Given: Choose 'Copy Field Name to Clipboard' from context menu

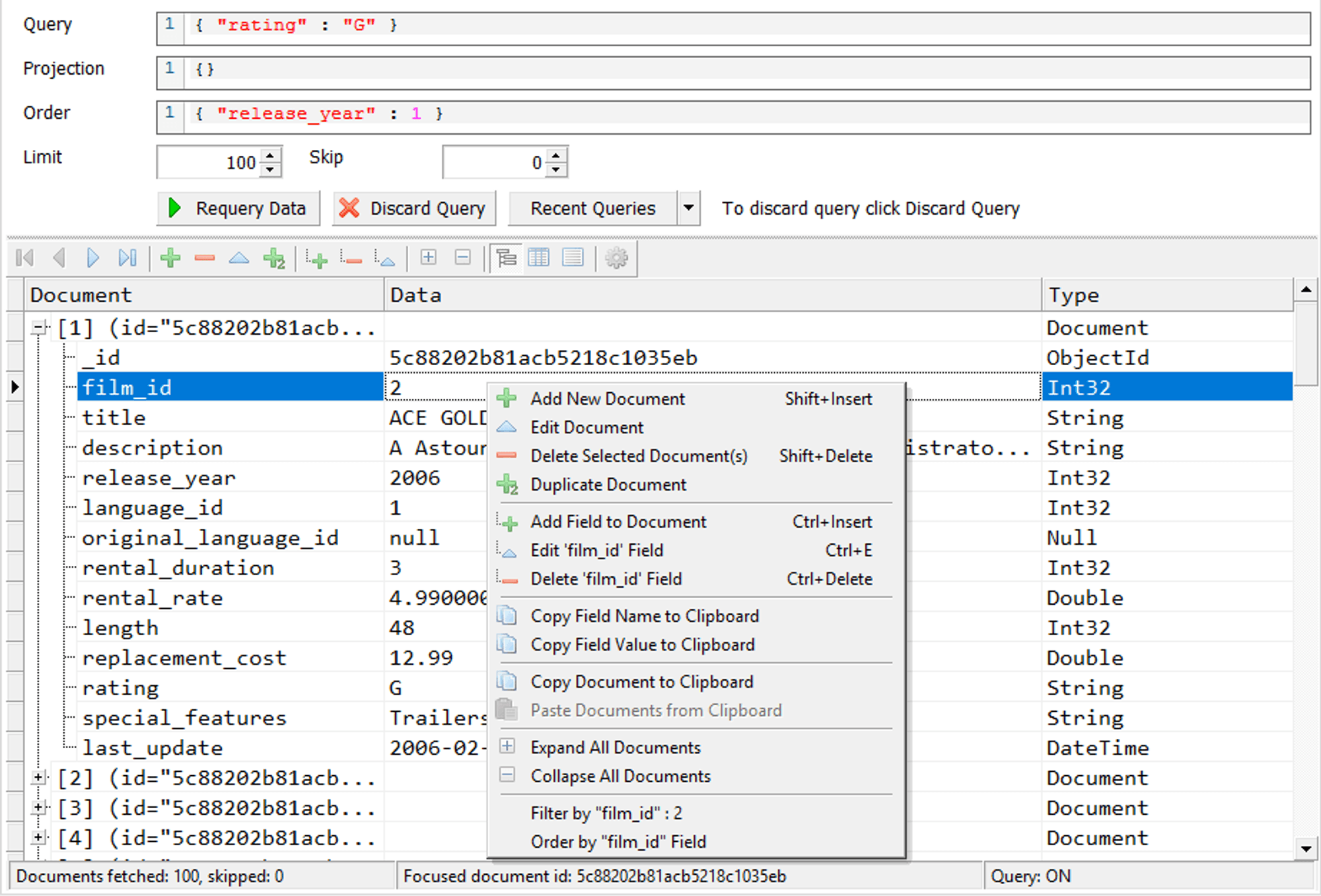Looking at the screenshot, I should point(645,615).
